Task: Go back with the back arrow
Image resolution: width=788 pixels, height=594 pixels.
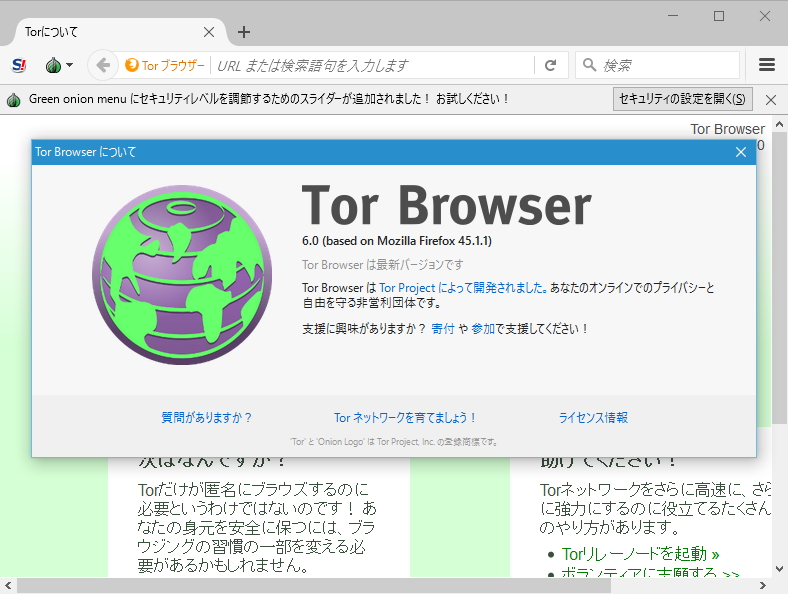Action: [103, 65]
